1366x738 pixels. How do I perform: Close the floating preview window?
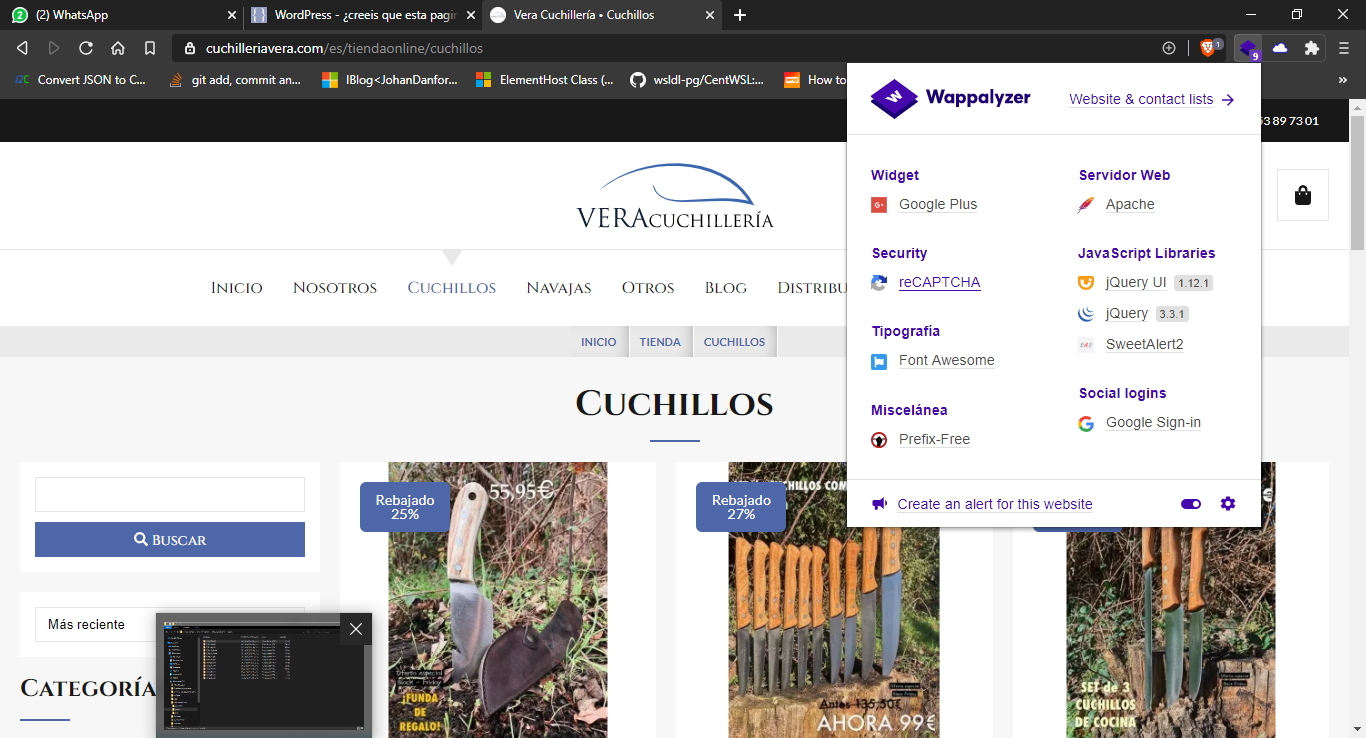click(x=355, y=629)
